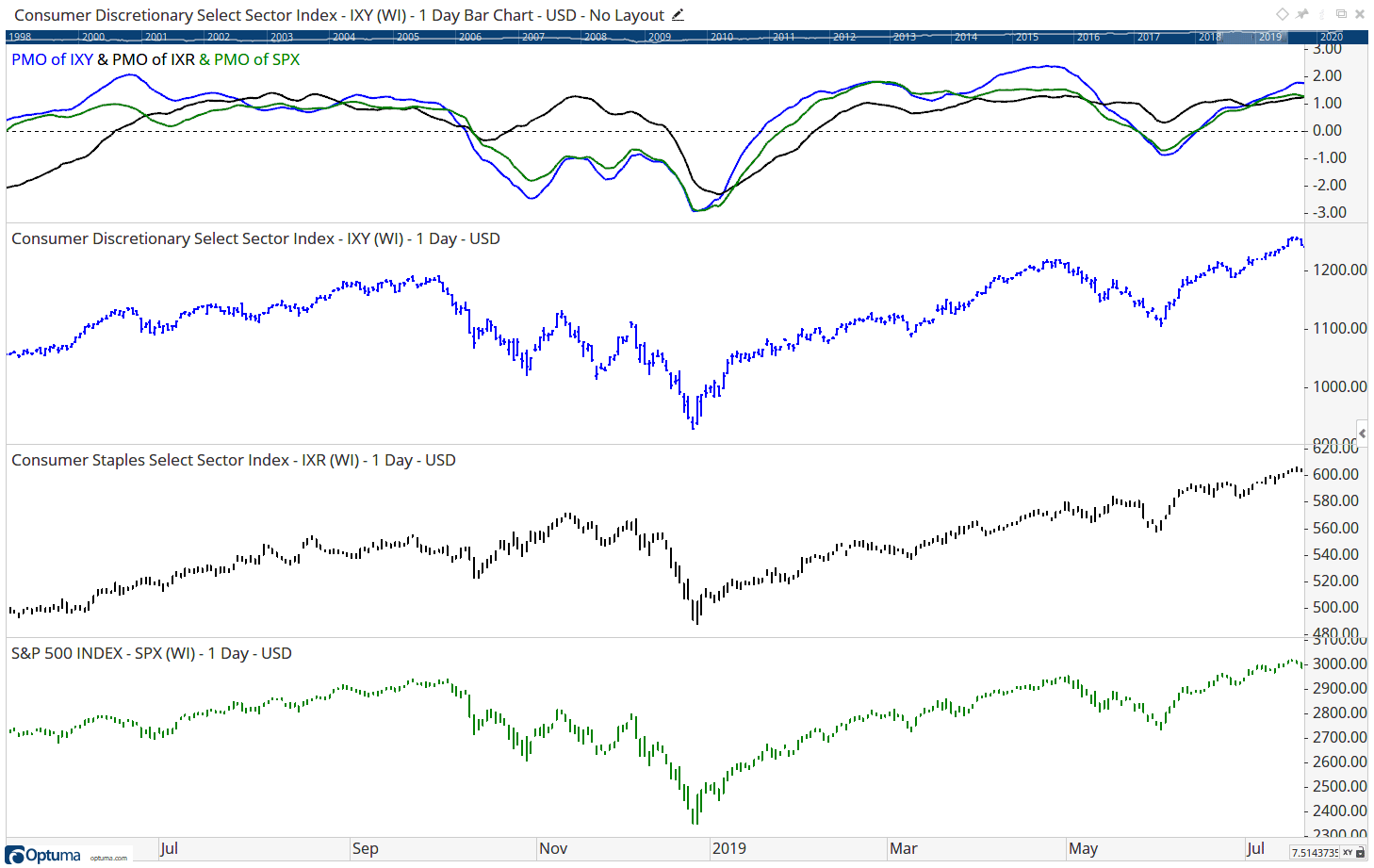Expand side panel using the right-edge arrow
This screenshot has height=868, width=1374.
coord(1363,433)
